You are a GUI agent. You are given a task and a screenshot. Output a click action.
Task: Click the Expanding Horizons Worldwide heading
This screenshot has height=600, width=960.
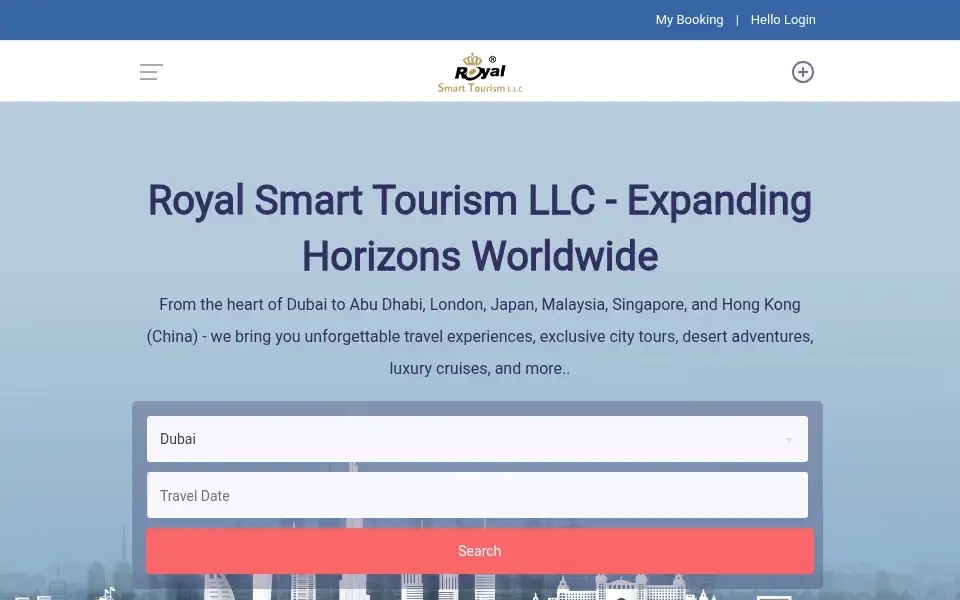tap(480, 228)
